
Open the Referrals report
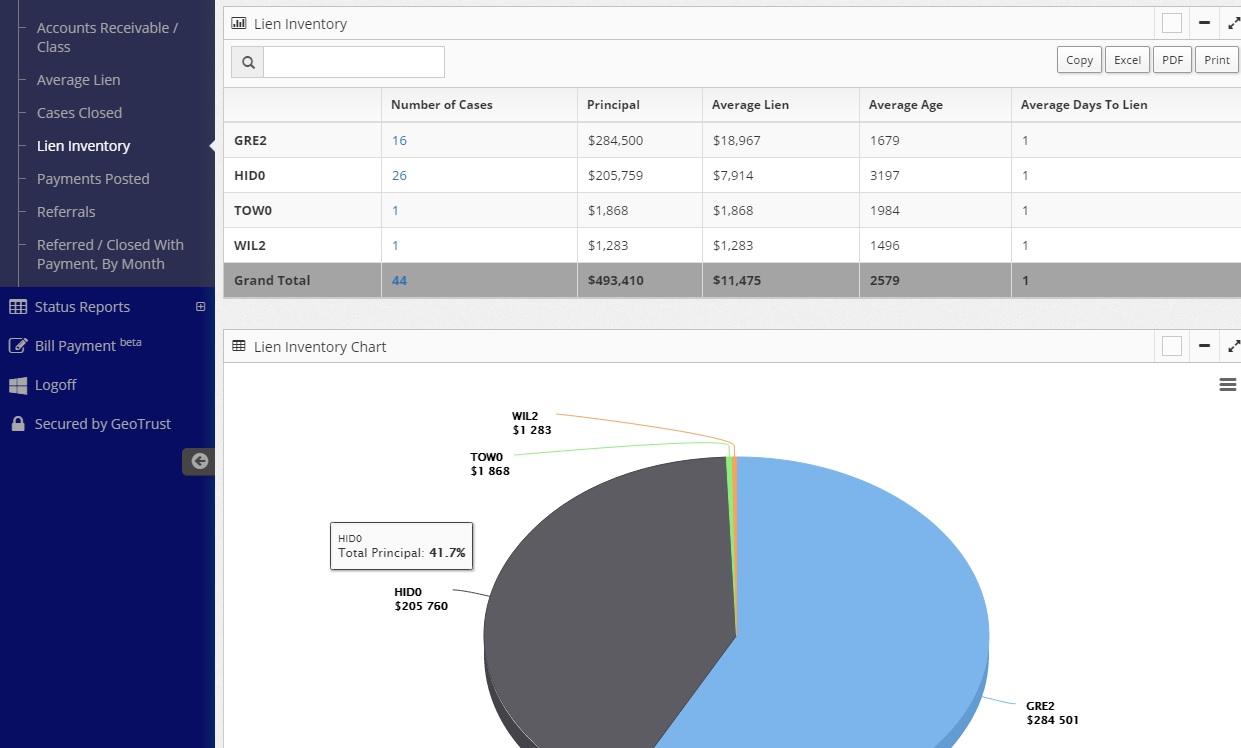[x=66, y=212]
